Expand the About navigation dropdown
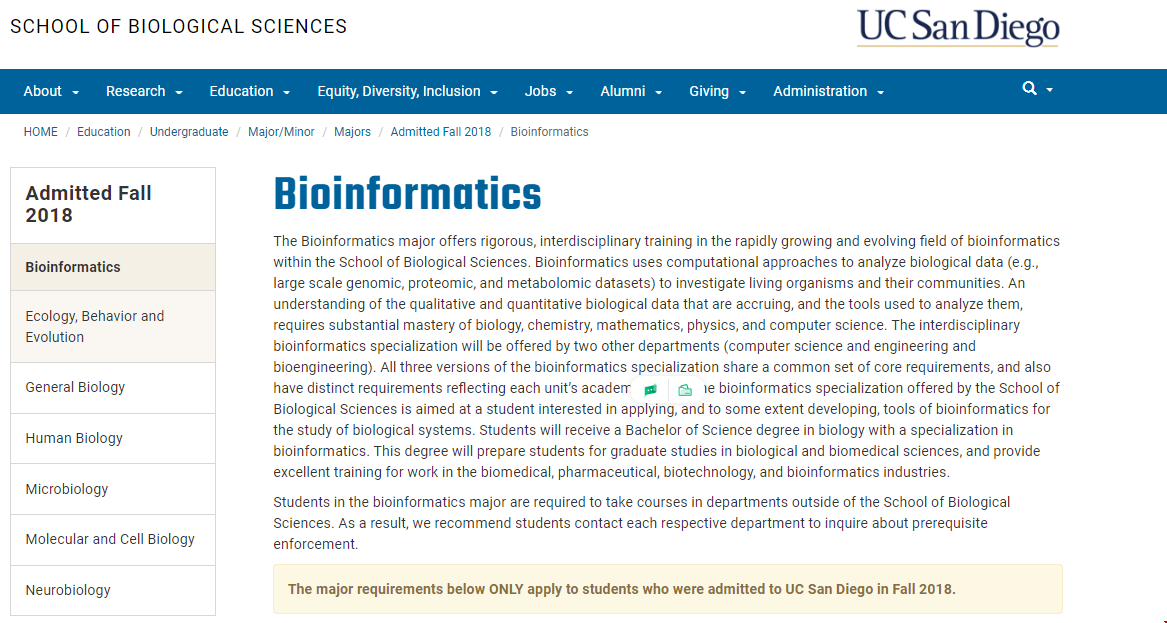 [x=43, y=91]
